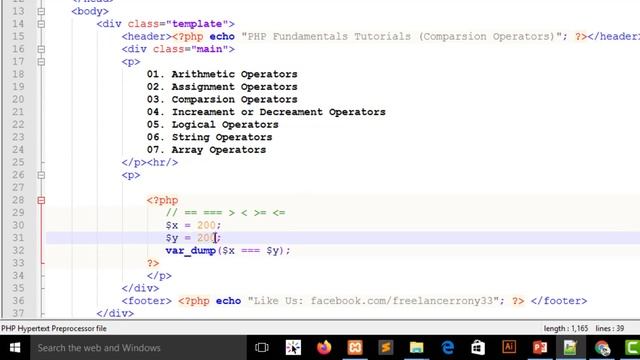Viewport: 640px width, 360px height.
Task: Open Firefox from the taskbar
Action: tap(324, 348)
